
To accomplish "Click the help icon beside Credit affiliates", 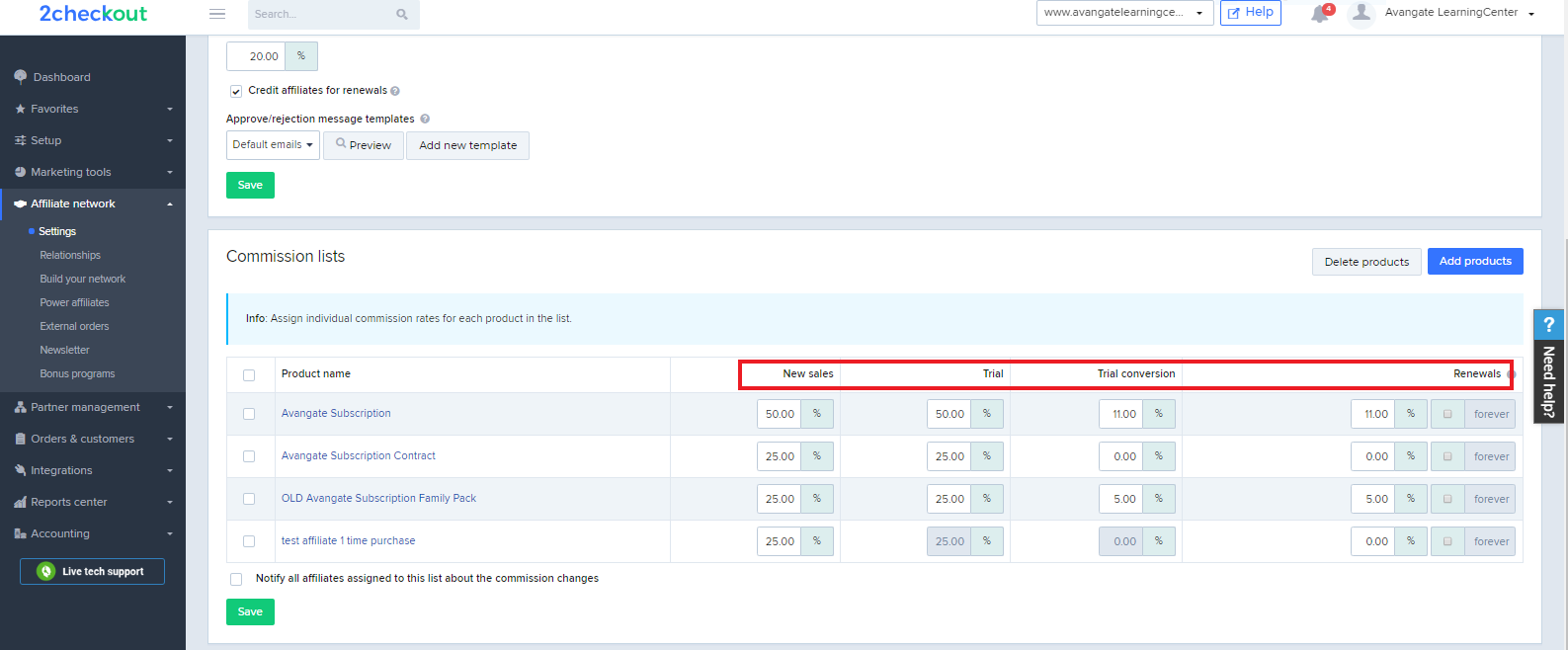I will 395,91.
